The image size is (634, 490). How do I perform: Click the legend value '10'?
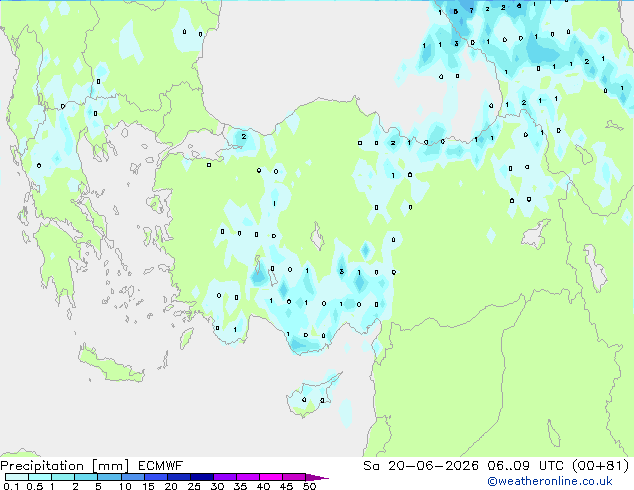tap(125, 486)
